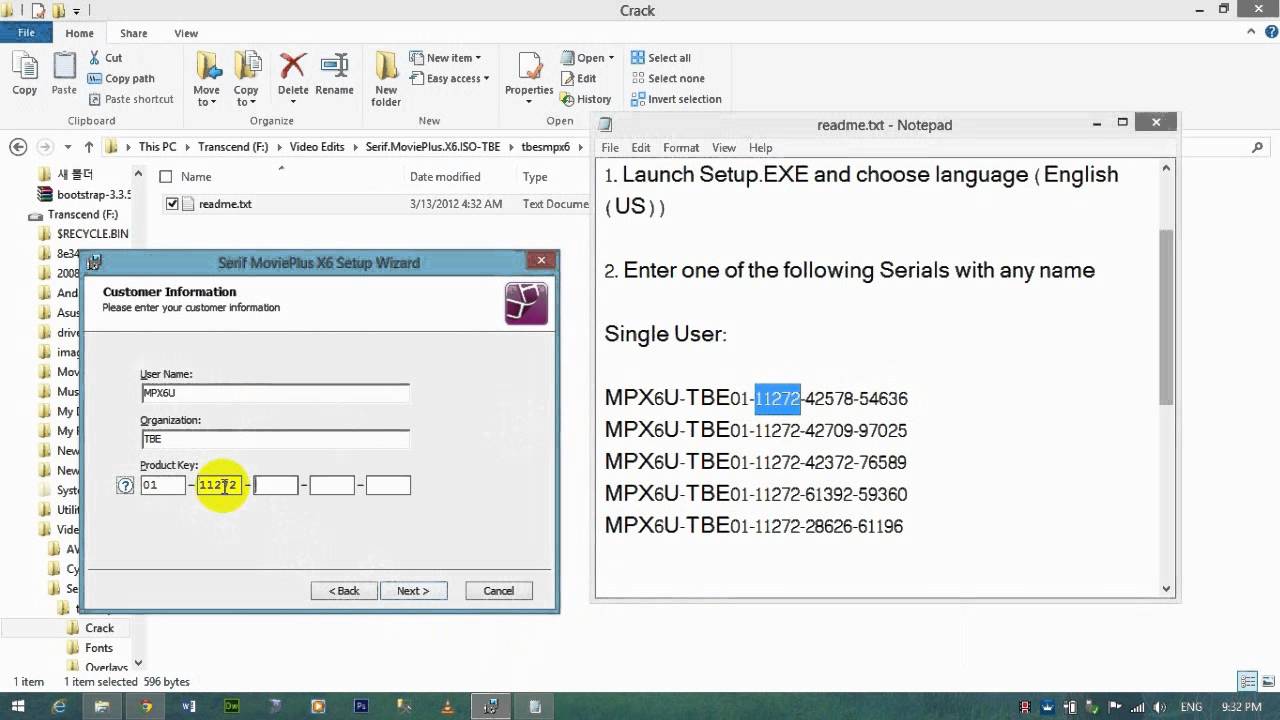Click Video Edits in the address bar

[317, 147]
